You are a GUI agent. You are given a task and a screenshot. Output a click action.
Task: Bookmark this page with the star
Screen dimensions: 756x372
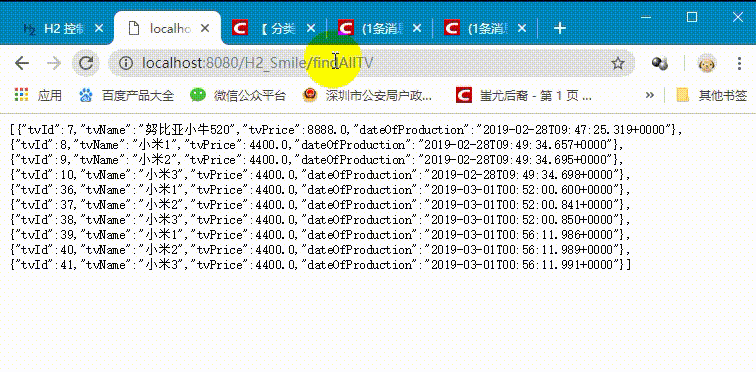[x=618, y=63]
